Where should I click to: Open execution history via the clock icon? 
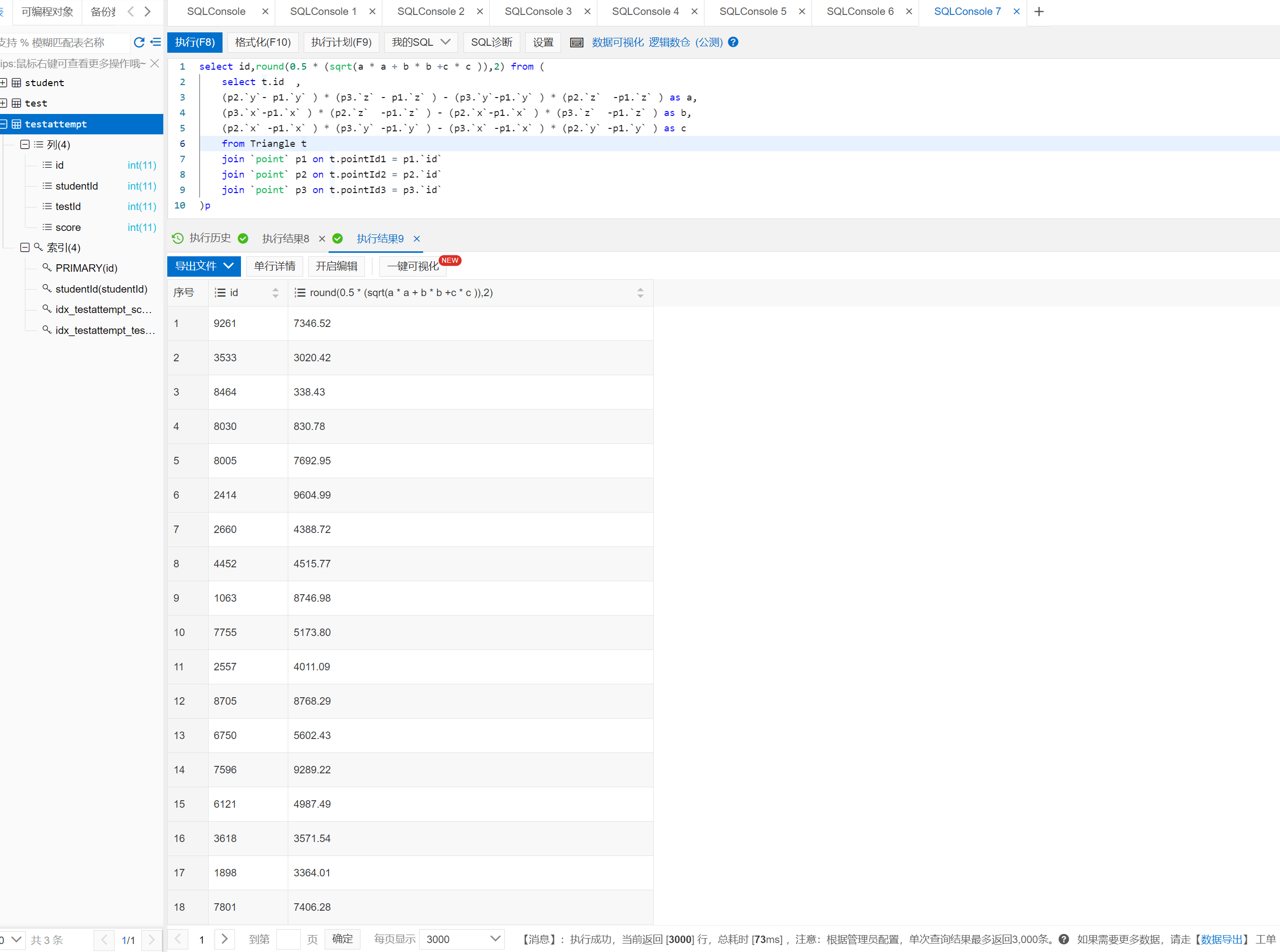(178, 238)
